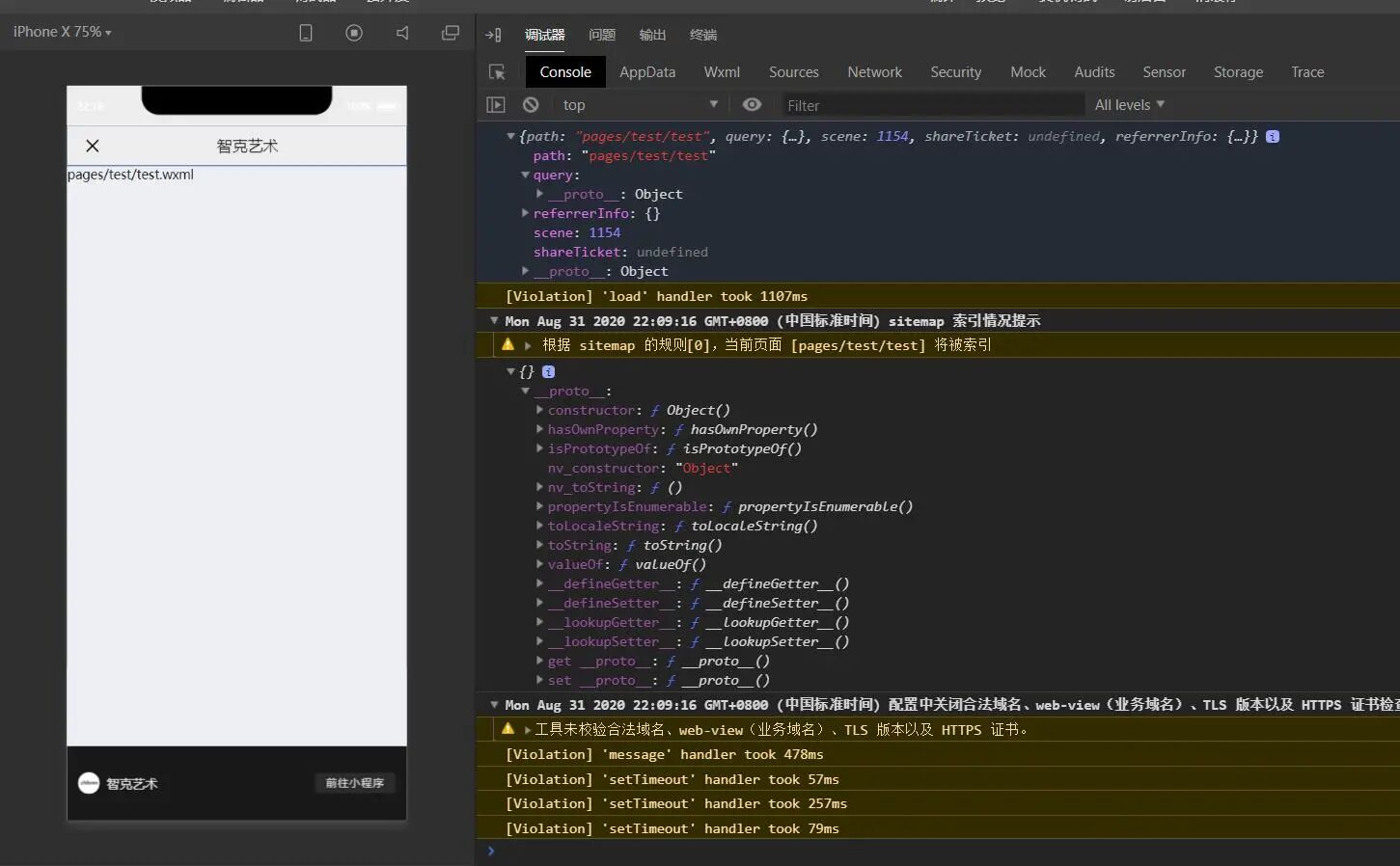
Task: Click the collapse debugger panel arrow icon
Action: coord(493,35)
